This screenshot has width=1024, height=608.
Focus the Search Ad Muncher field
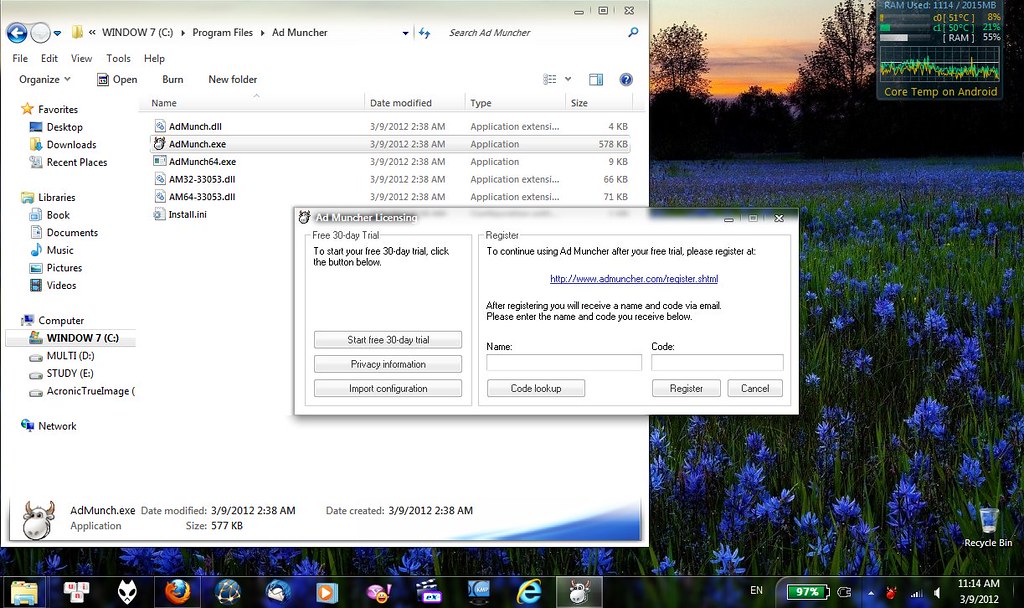tap(534, 33)
